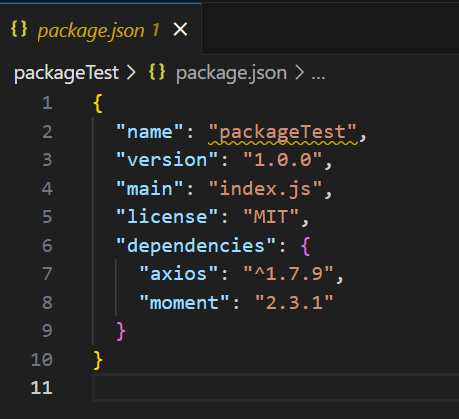Click line number 10 in the gutter
Screen dimensions: 459x419
pos(42,360)
